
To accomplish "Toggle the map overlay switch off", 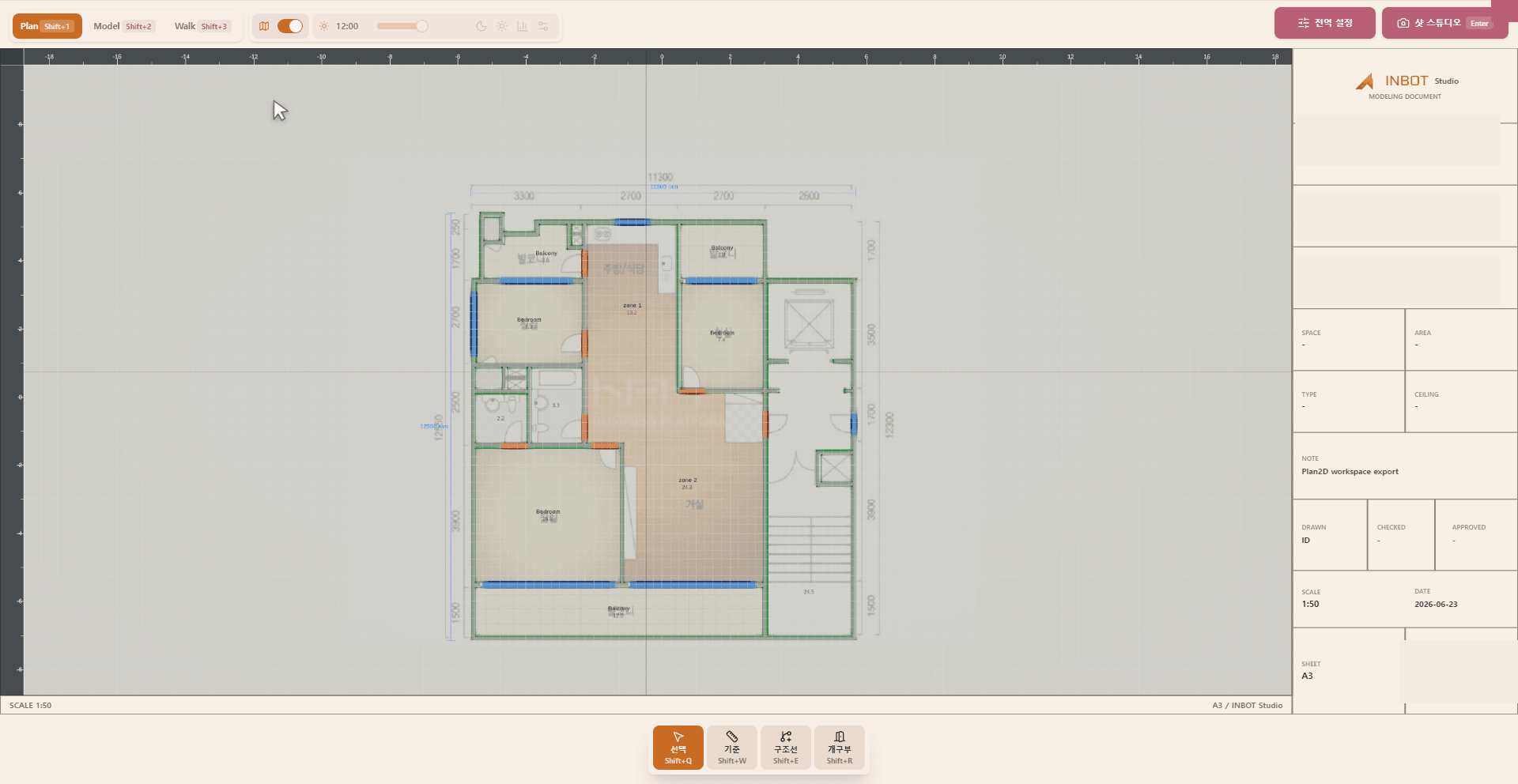I will [290, 26].
